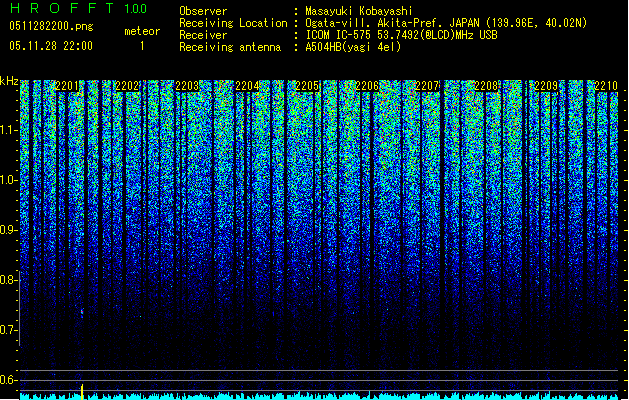Screen dimensions: 629x400
Task: Click receiver value ICOM IC-575 53.7492 MHz
Action: pyautogui.click(x=401, y=35)
